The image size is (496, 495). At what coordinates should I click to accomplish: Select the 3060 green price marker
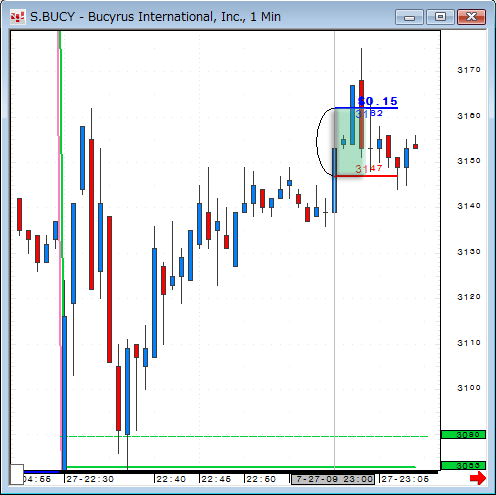pyautogui.click(x=463, y=465)
